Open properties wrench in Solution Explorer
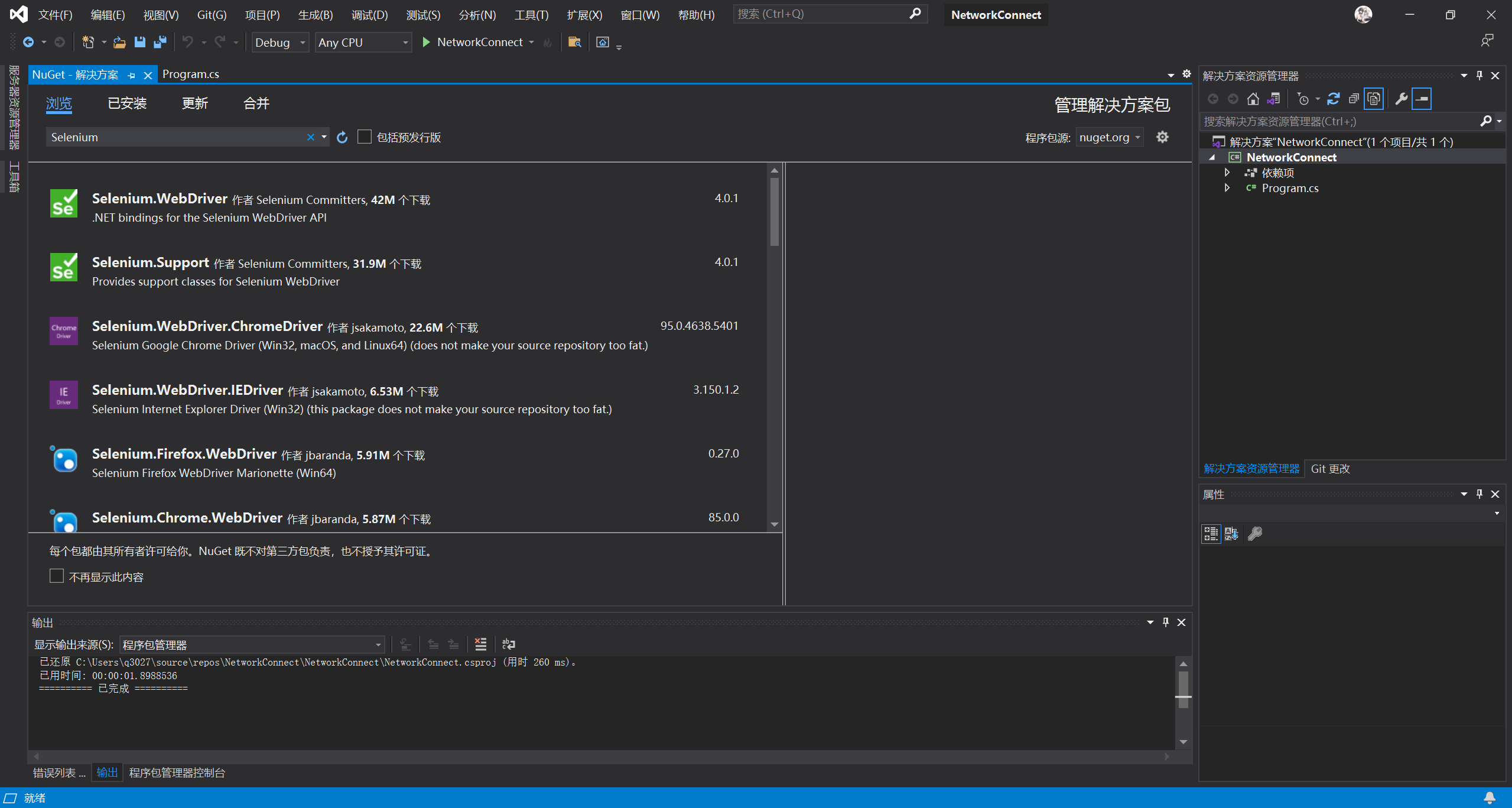The width and height of the screenshot is (1512, 808). tap(1401, 99)
